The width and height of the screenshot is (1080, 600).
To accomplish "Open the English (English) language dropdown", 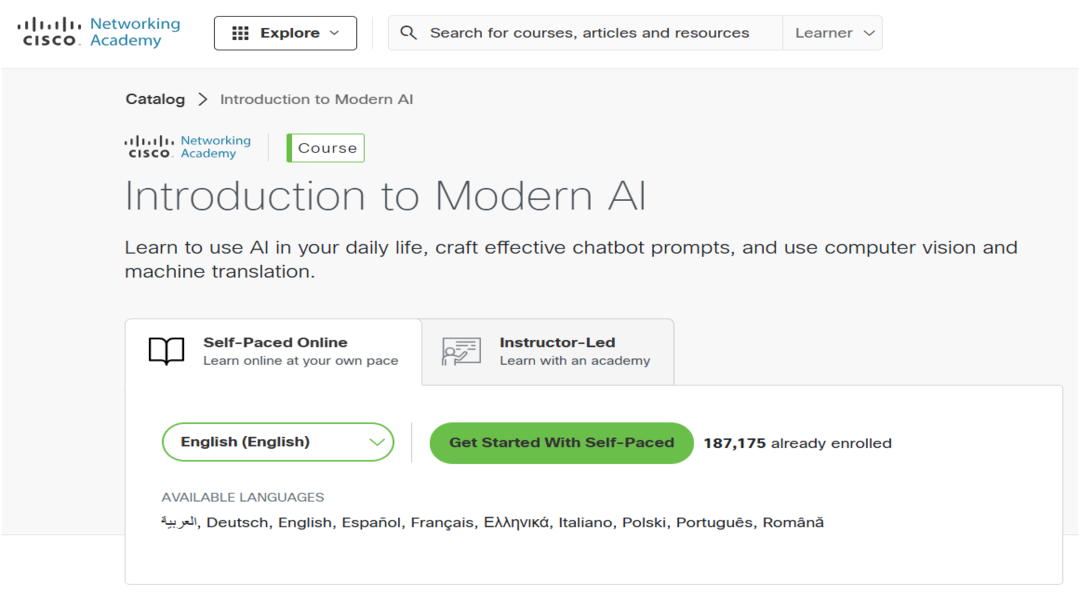I will [x=278, y=442].
